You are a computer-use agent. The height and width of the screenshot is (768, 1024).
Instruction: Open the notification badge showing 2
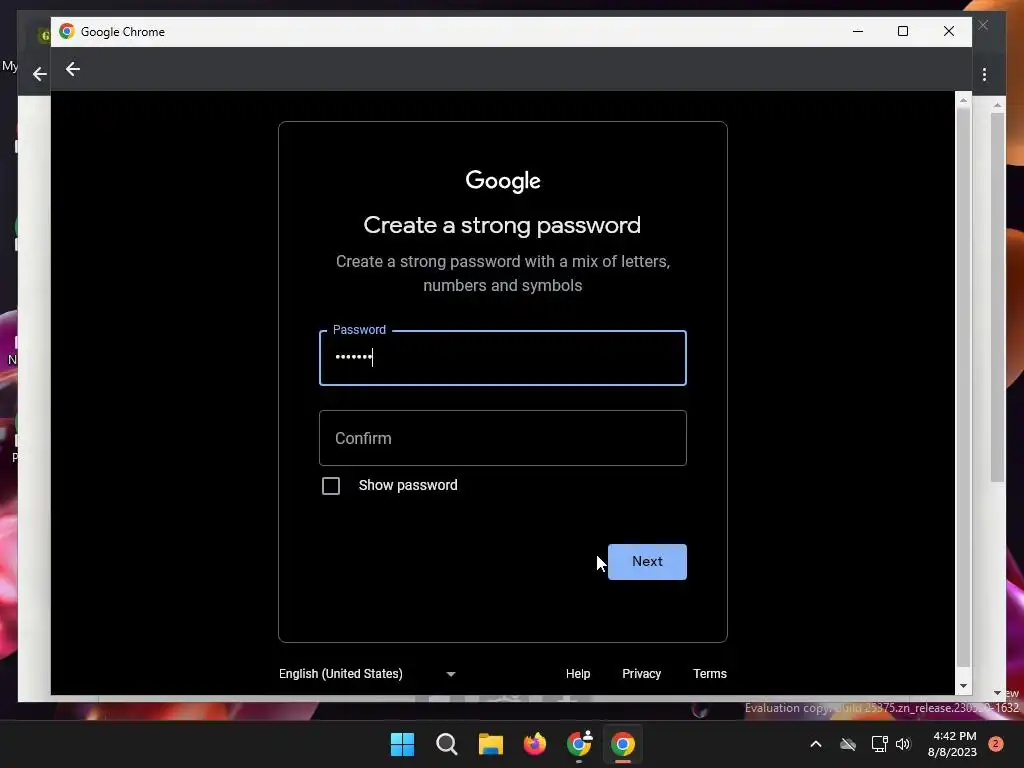(996, 744)
